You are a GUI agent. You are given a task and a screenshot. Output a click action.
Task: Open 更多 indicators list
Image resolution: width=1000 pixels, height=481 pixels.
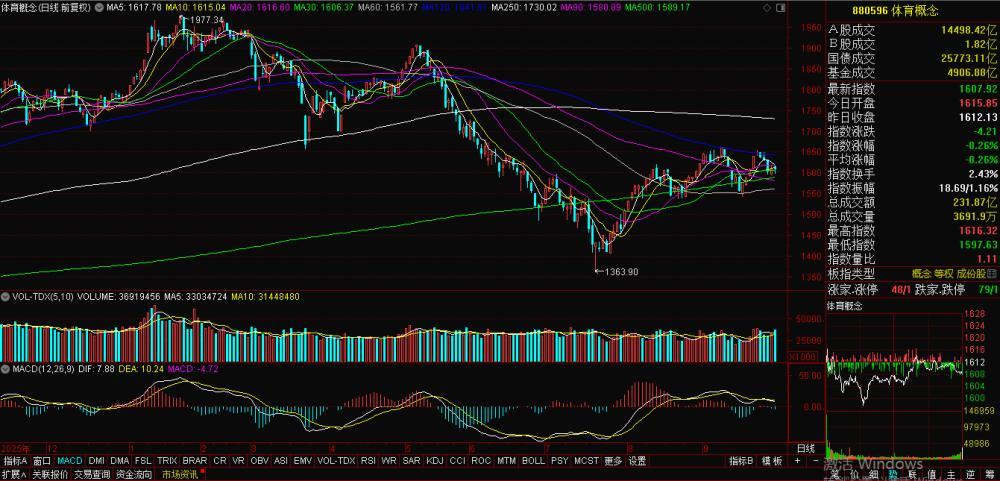pyautogui.click(x=613, y=461)
